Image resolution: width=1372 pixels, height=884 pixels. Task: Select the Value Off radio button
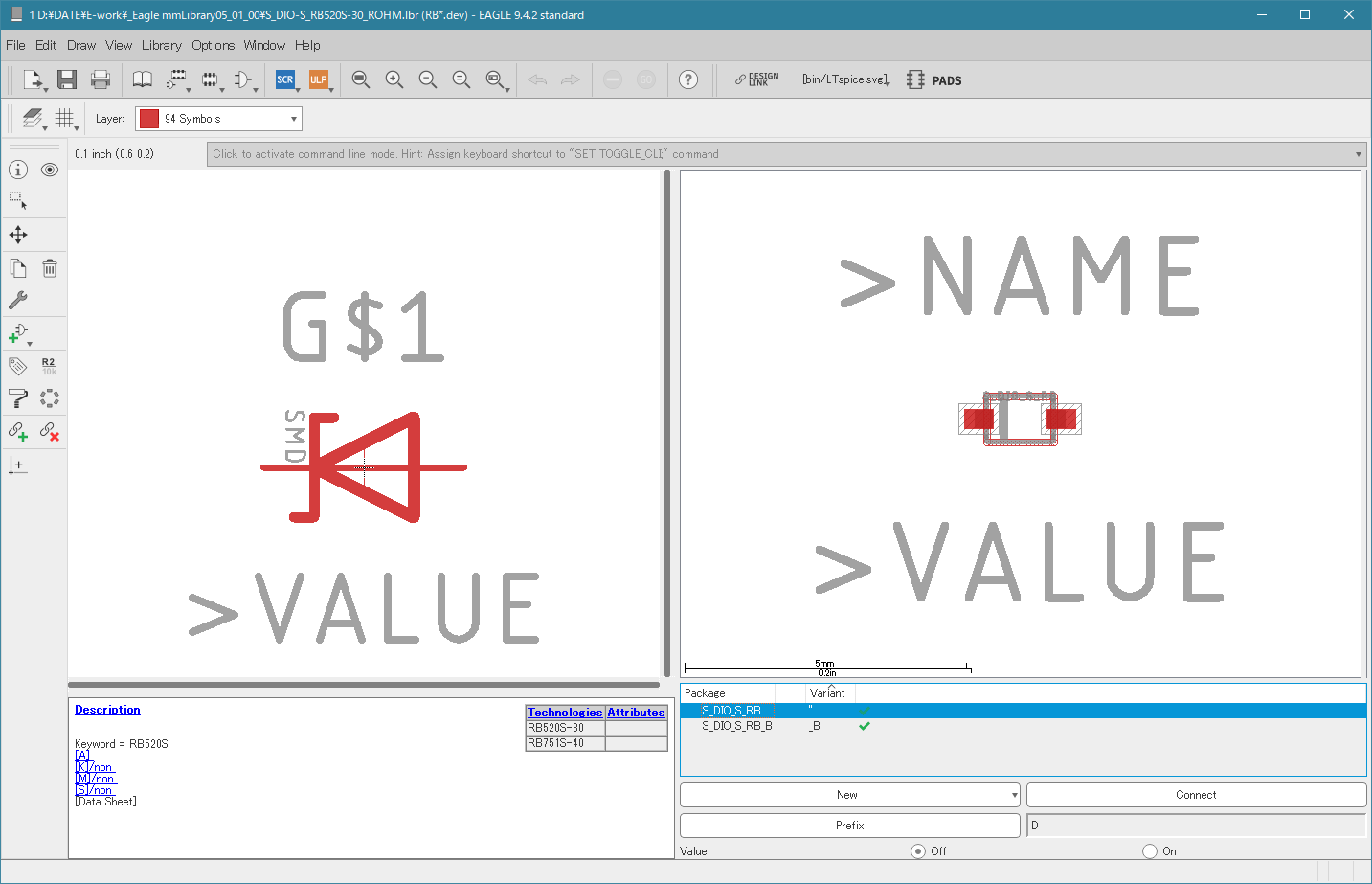point(918,851)
